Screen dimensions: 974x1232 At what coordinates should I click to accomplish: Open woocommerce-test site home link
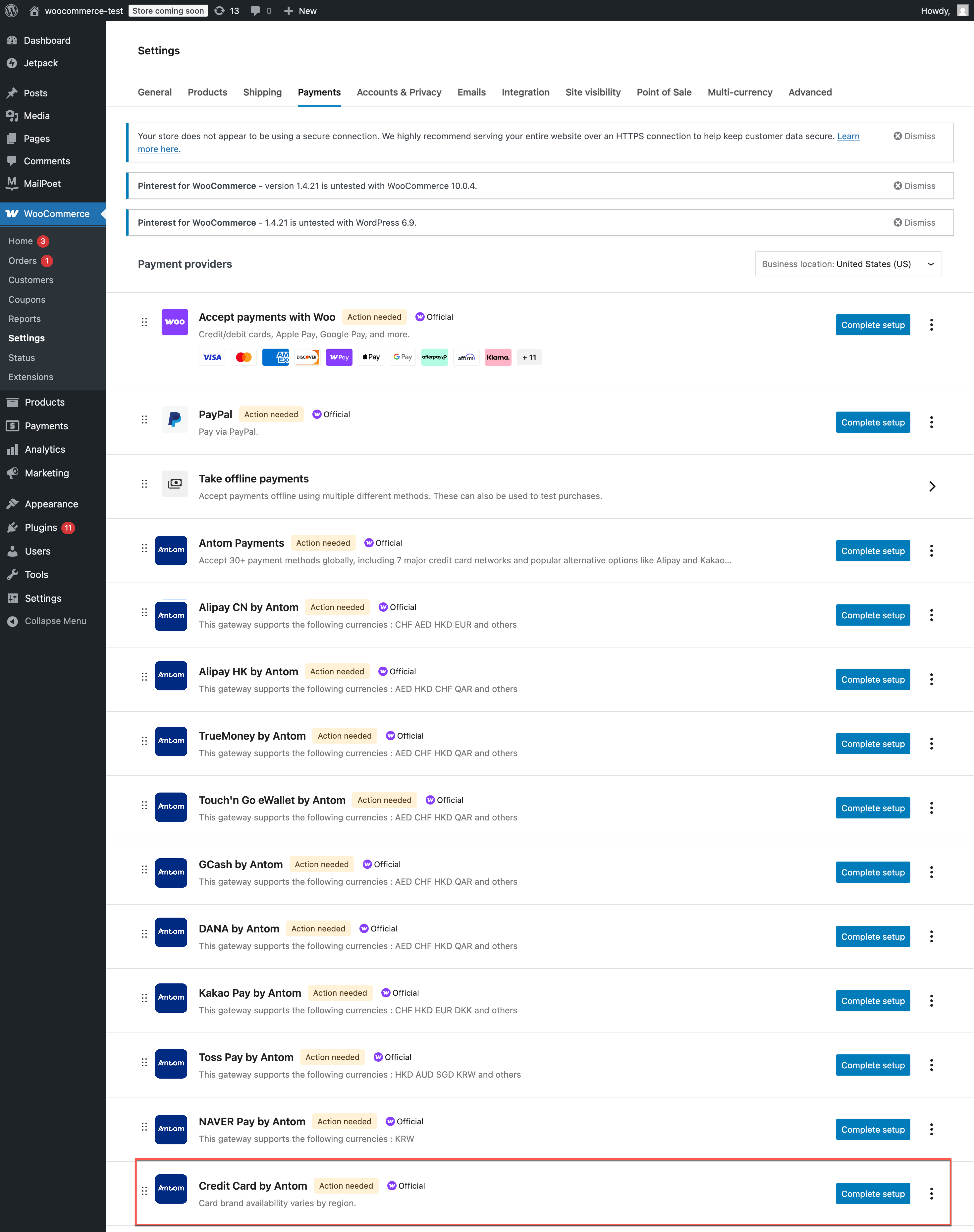point(76,11)
